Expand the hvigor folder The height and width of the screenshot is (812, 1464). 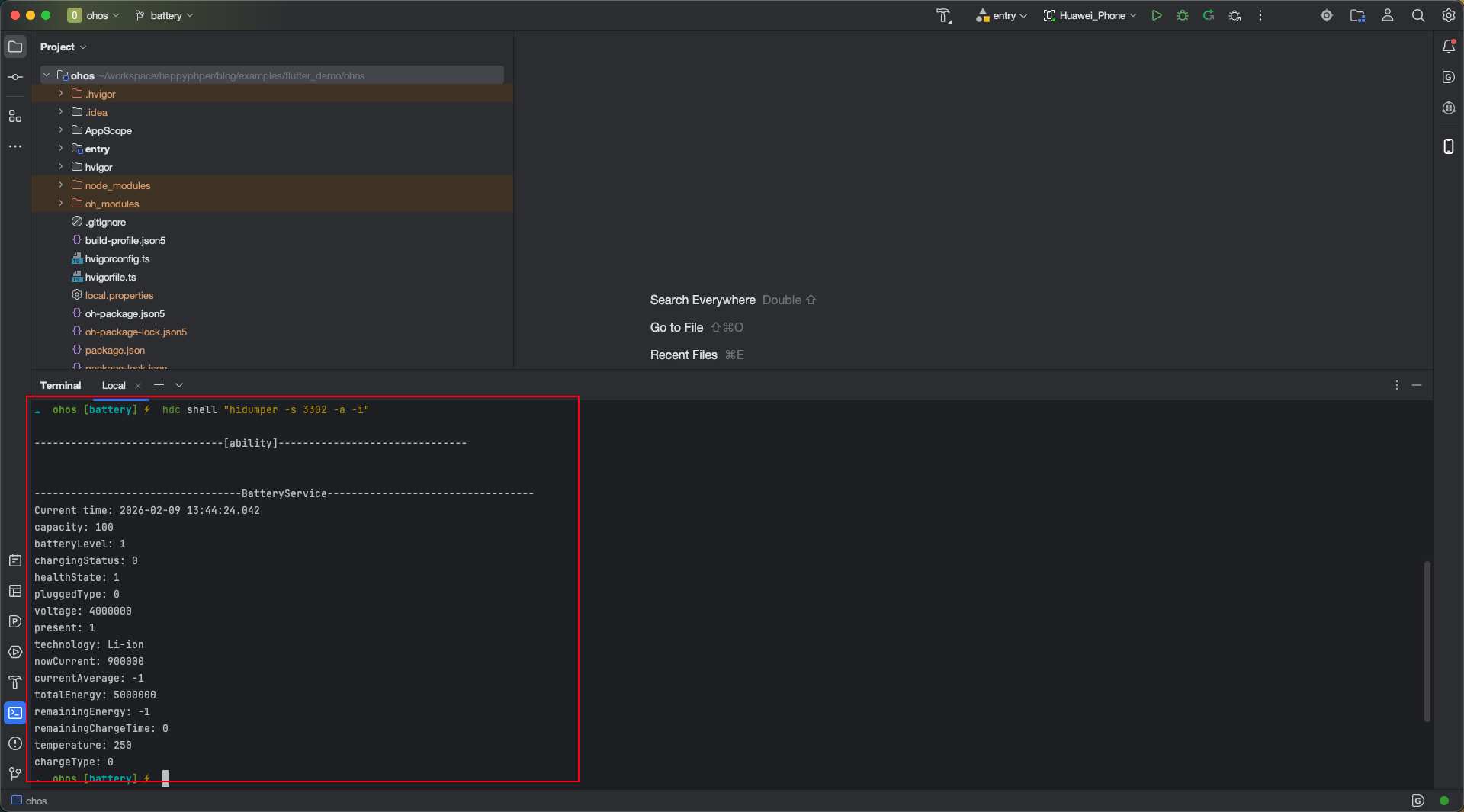[61, 166]
